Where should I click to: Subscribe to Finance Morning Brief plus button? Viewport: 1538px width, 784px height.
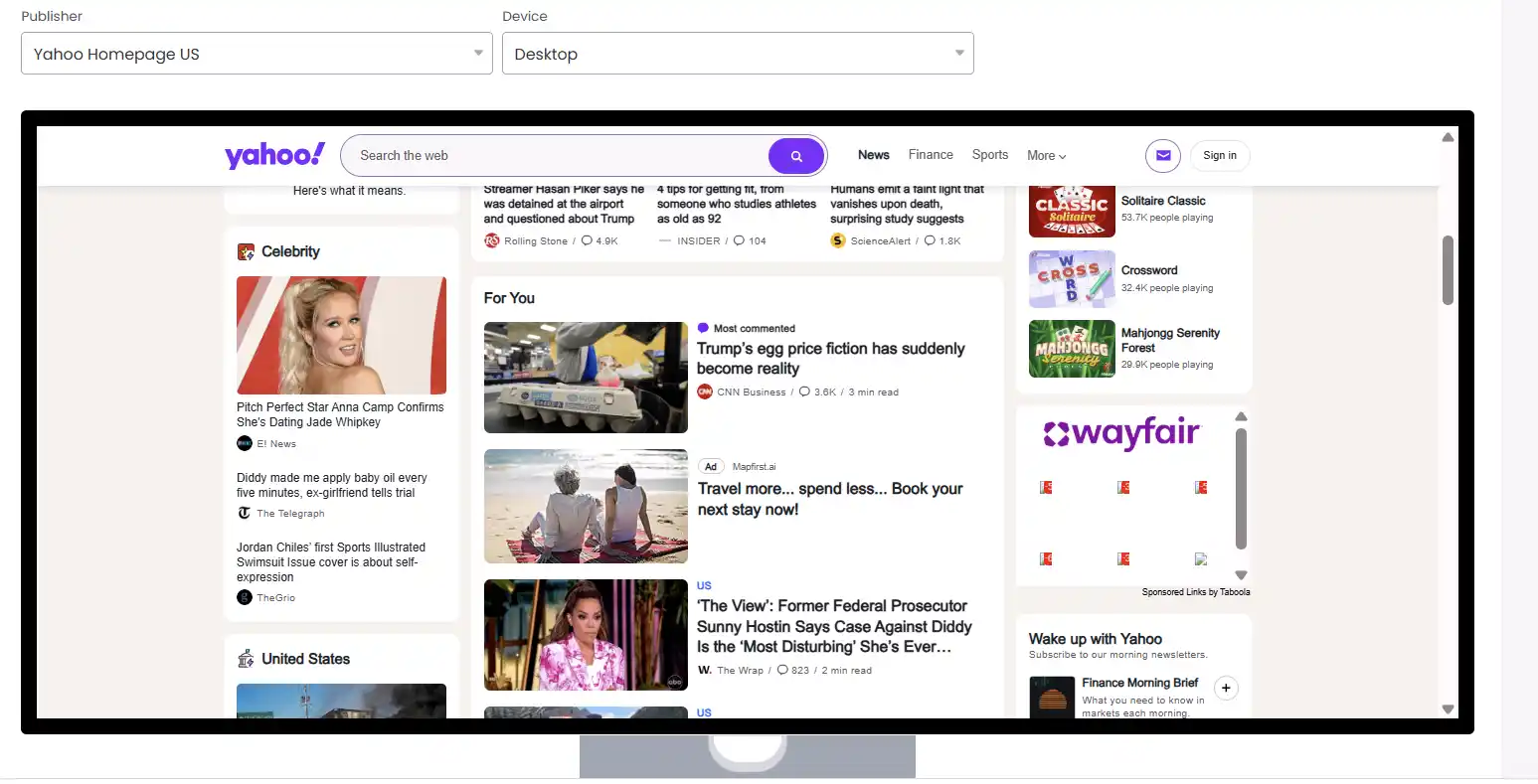point(1227,688)
